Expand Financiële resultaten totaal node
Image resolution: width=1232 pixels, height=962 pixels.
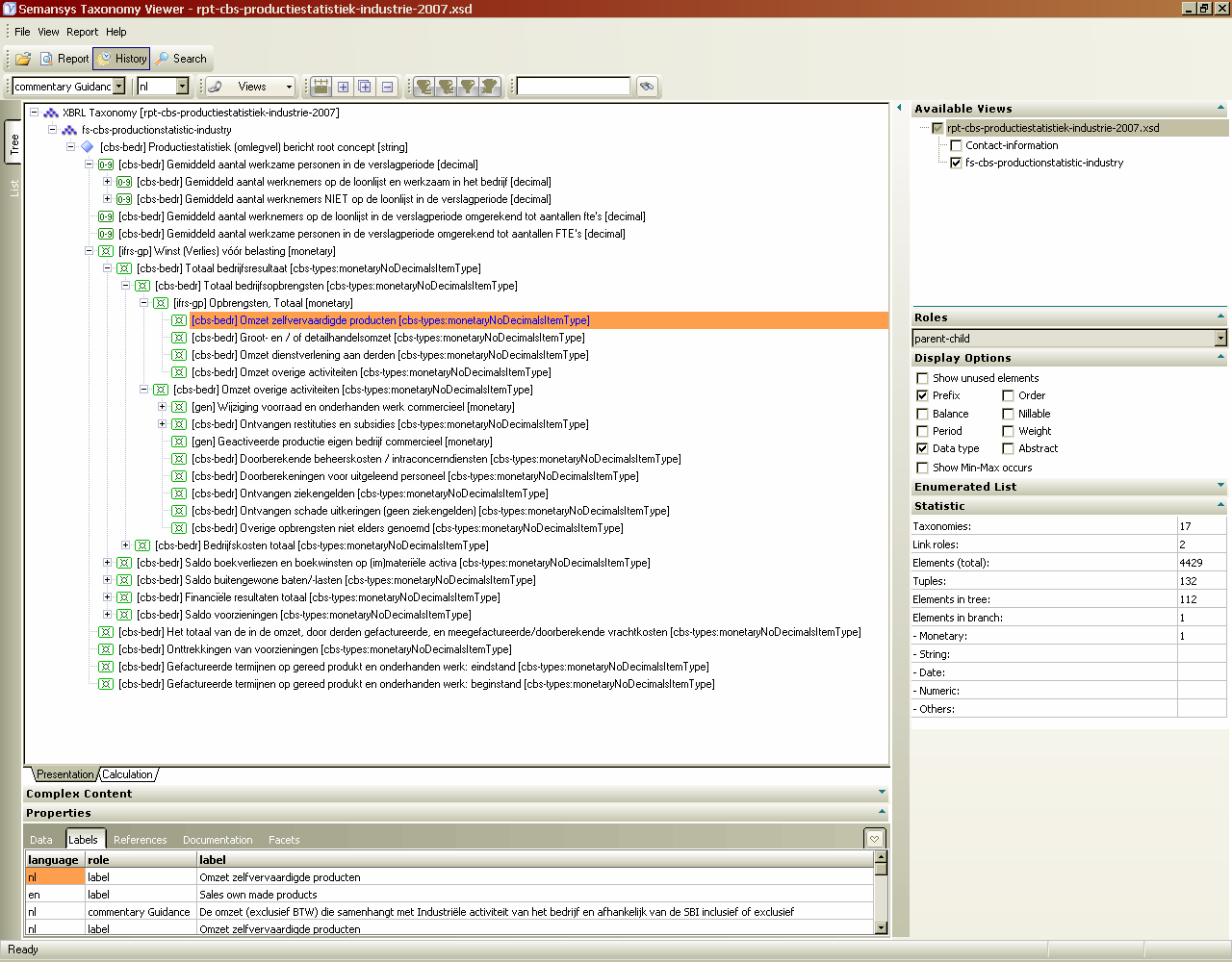(x=107, y=597)
